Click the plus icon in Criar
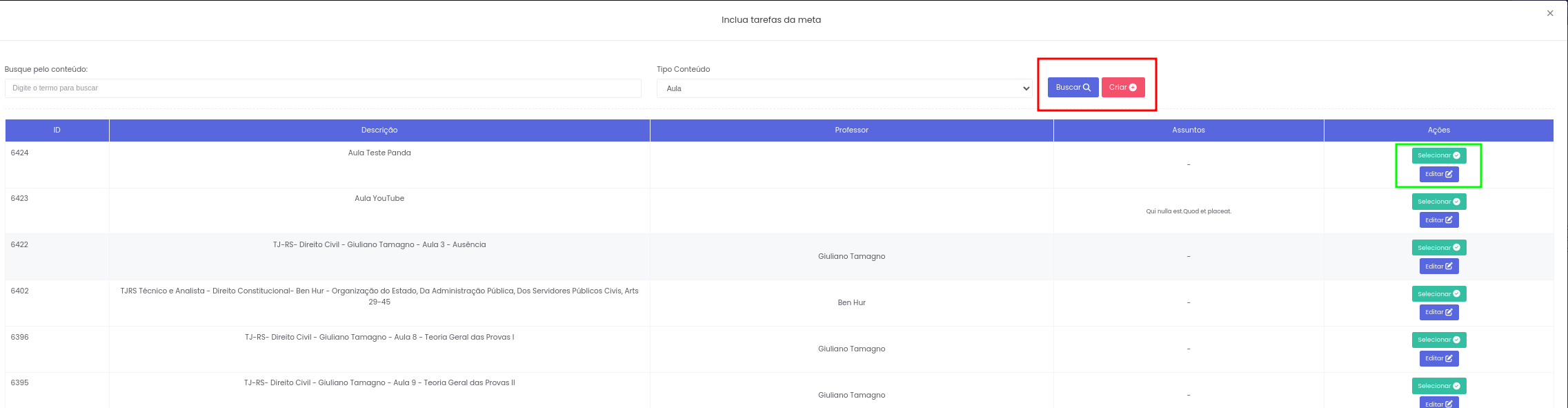The width and height of the screenshot is (1568, 408). pyautogui.click(x=1133, y=88)
